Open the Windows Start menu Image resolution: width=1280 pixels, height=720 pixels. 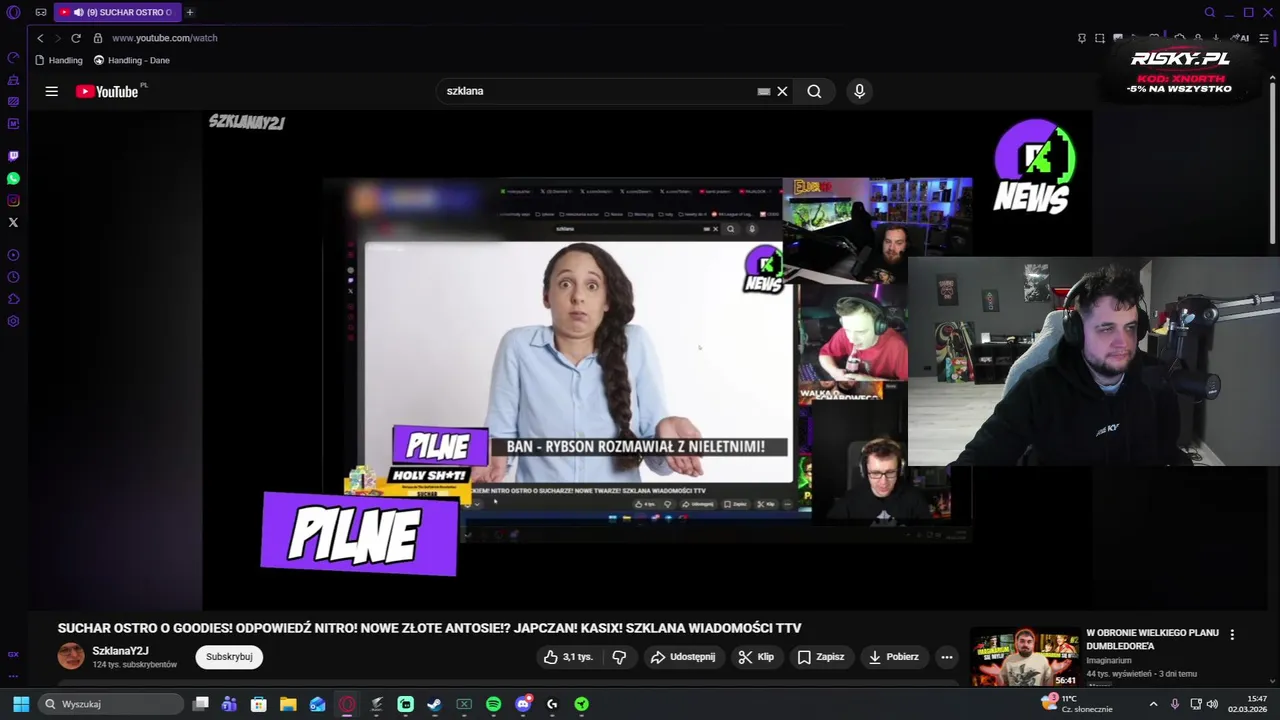pos(21,704)
